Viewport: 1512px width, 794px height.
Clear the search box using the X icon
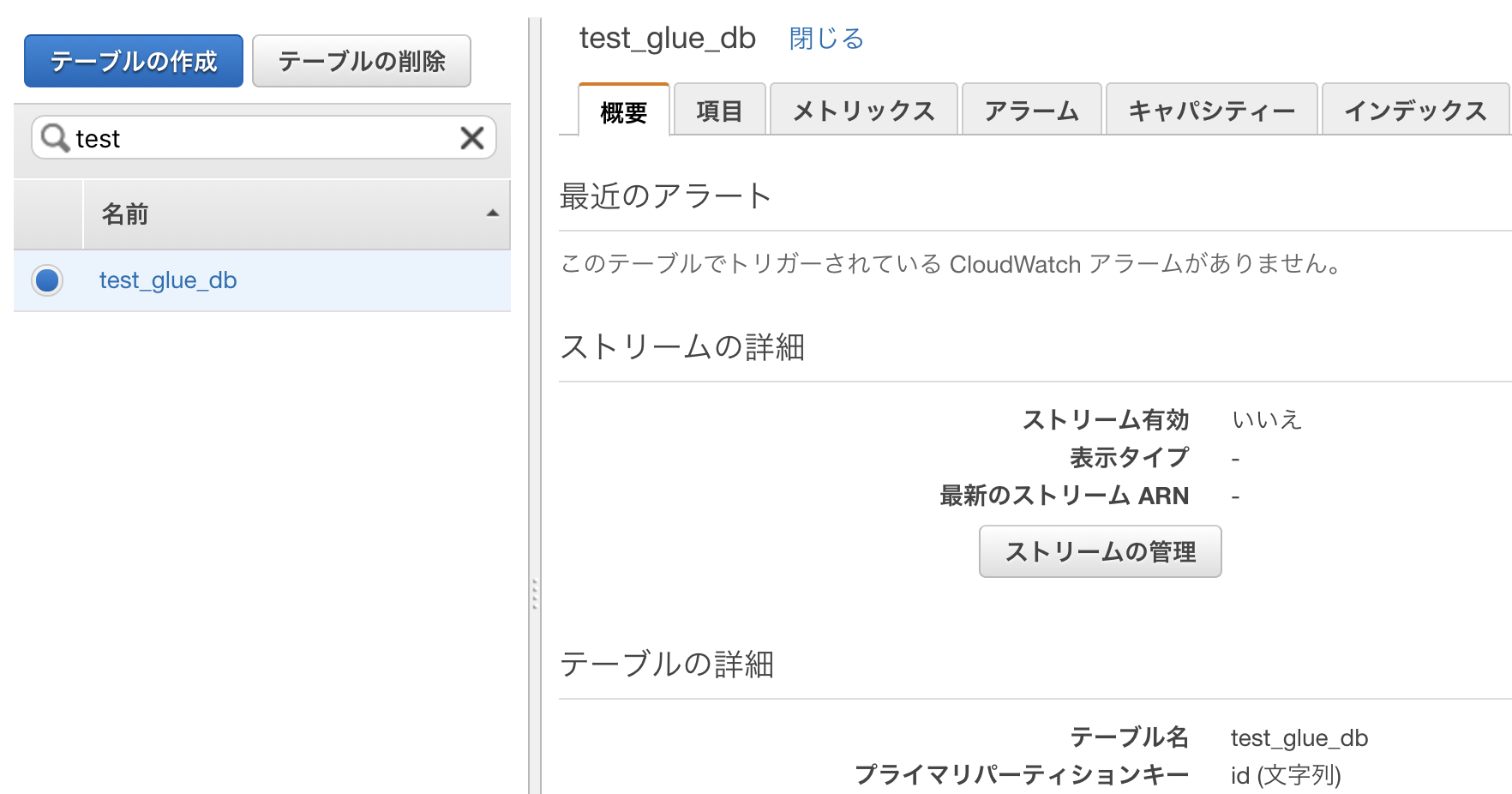click(x=471, y=138)
